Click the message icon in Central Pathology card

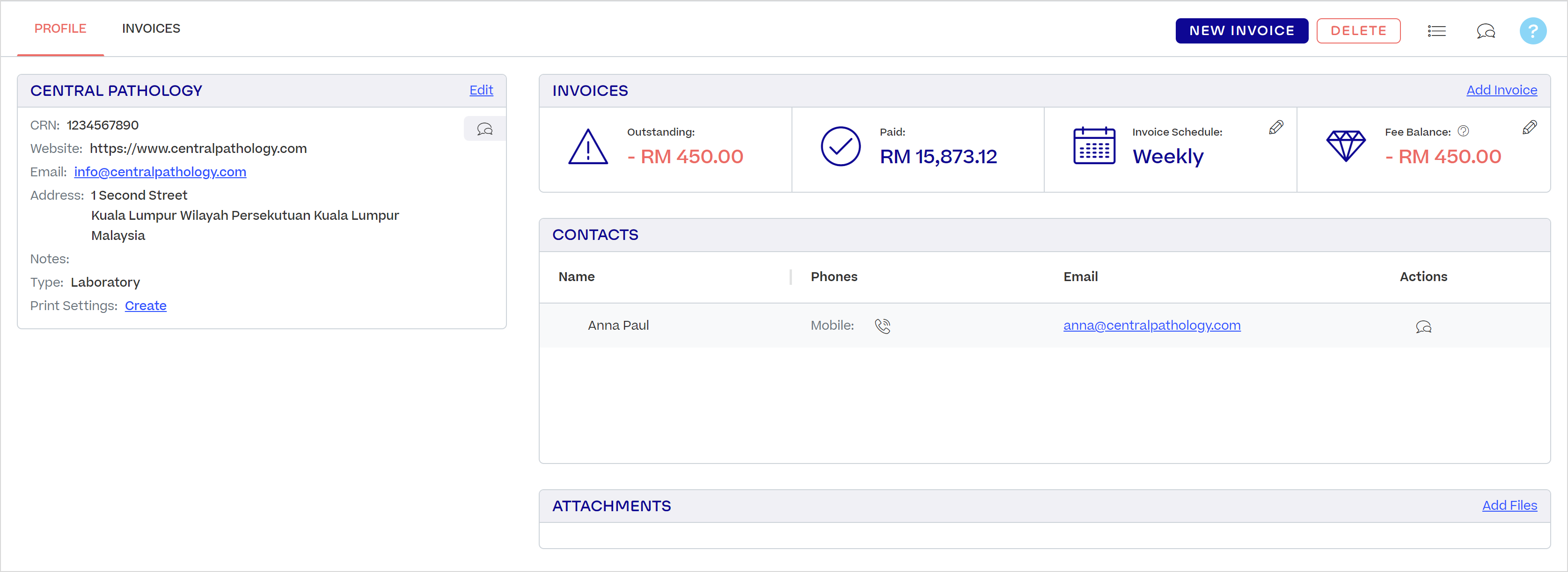point(484,129)
